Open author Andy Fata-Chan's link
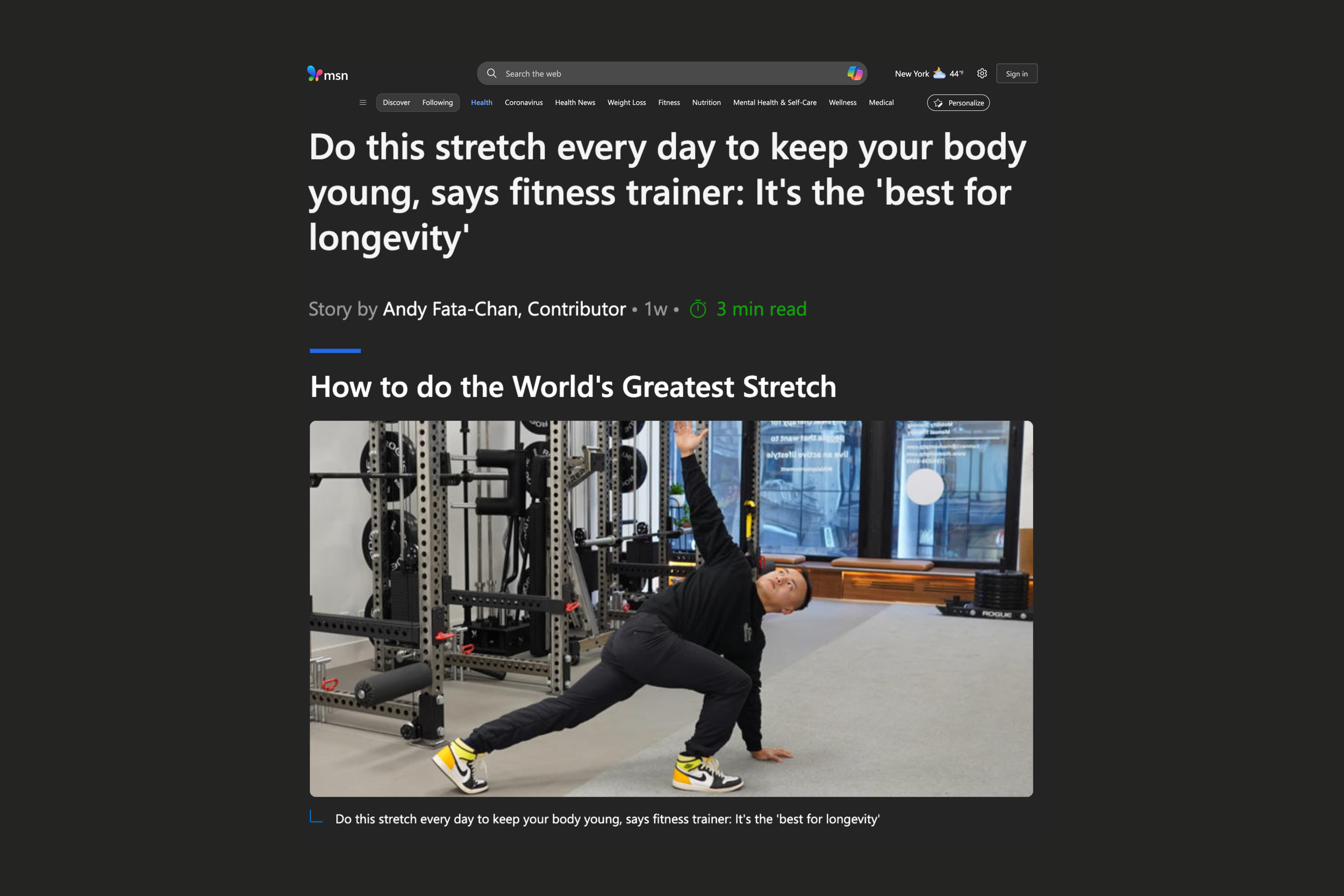1344x896 pixels. point(505,309)
